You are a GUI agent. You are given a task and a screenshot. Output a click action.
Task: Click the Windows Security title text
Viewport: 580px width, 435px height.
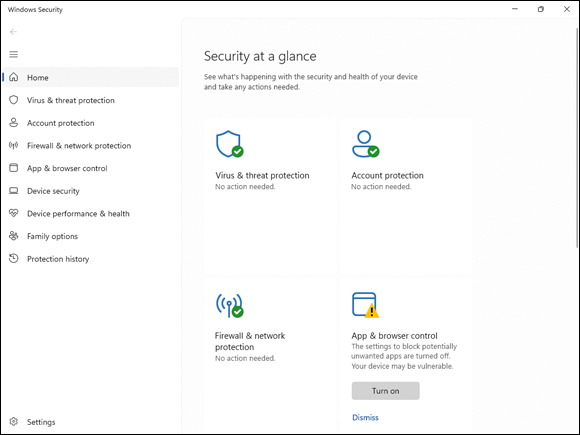35,10
